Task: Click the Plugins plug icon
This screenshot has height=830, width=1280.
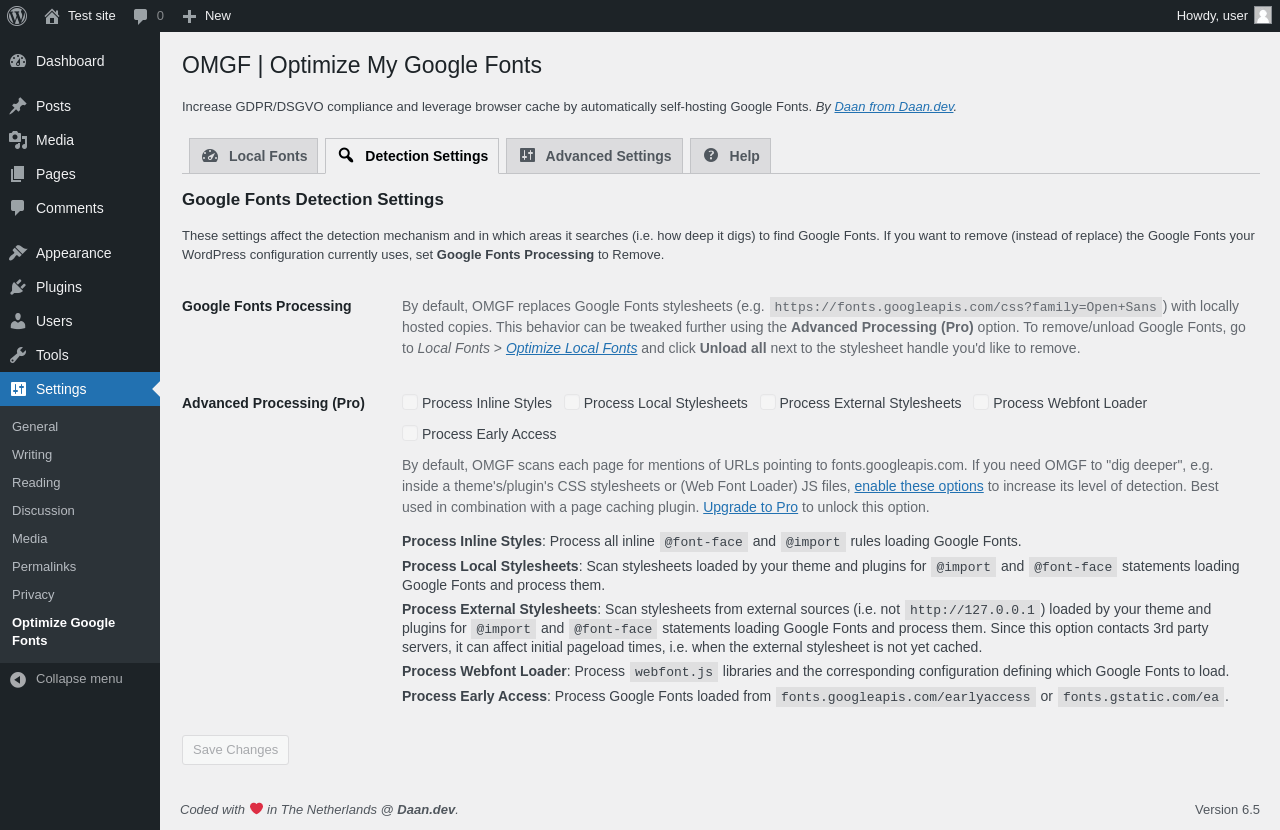Action: (18, 287)
